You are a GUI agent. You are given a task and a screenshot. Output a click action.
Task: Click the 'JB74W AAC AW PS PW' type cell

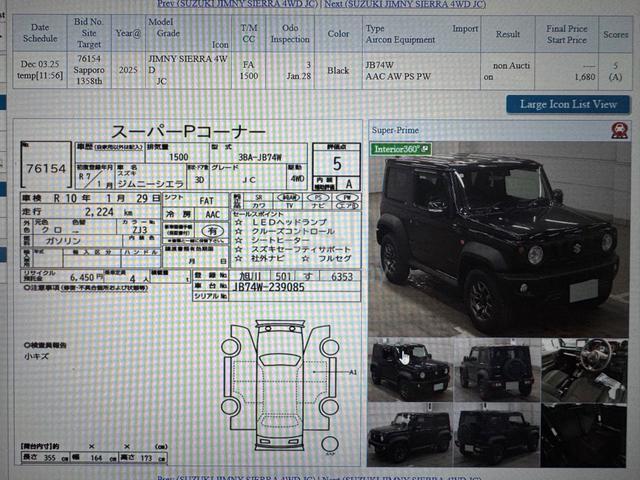[421, 71]
